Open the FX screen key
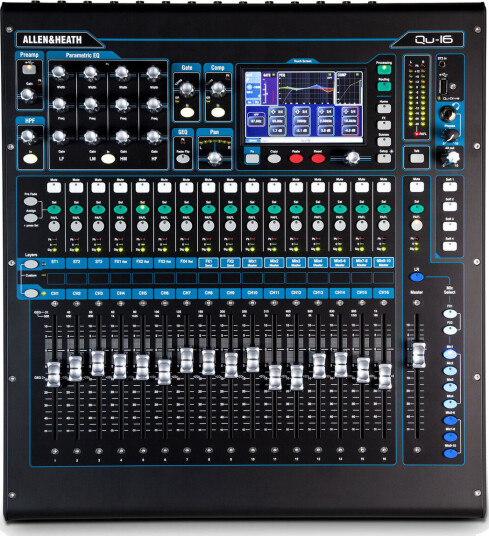Image resolution: width=489 pixels, height=536 pixels. (384, 125)
